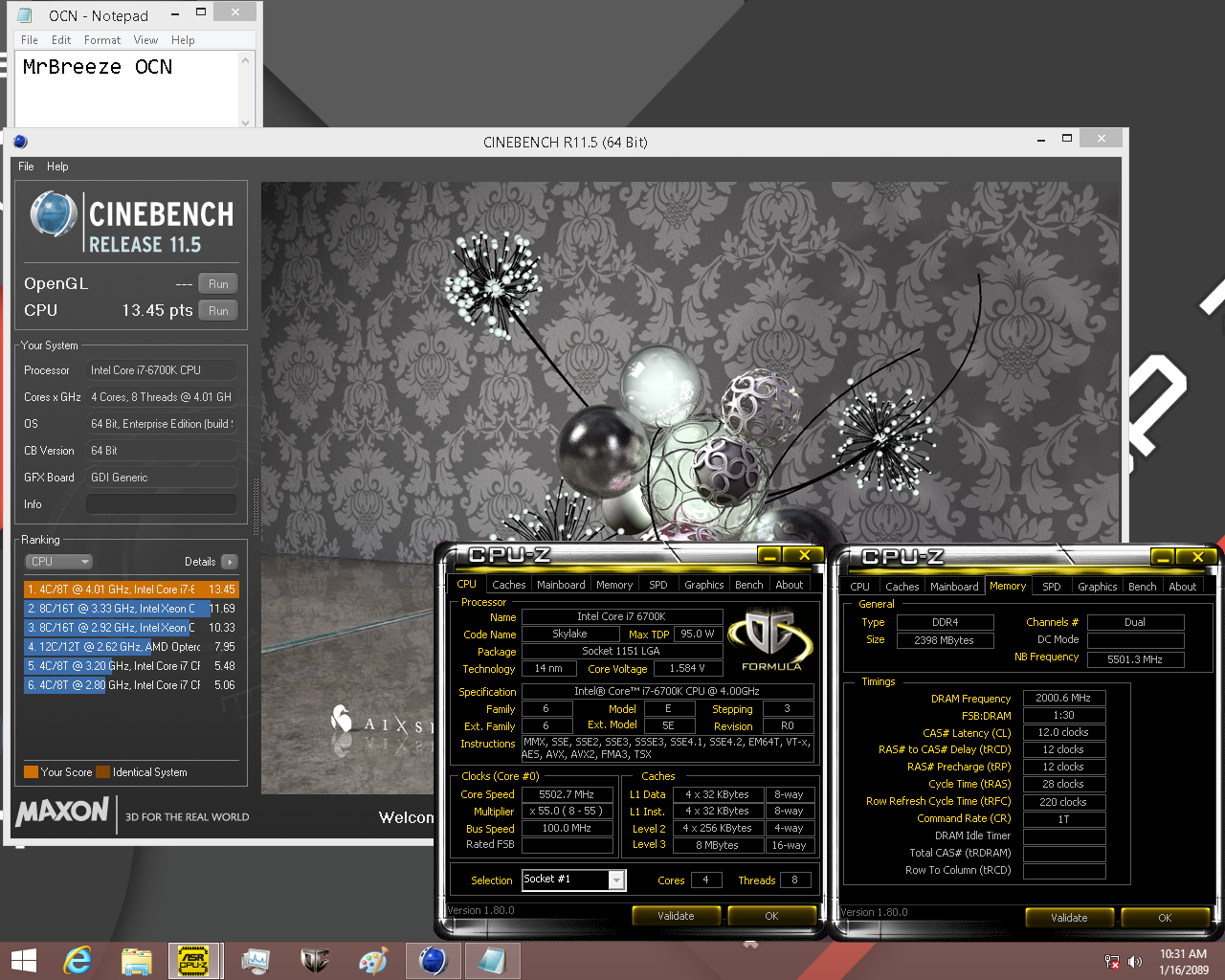The image size is (1225, 980).
Task: Expand ranking Details arrow
Action: point(230,562)
